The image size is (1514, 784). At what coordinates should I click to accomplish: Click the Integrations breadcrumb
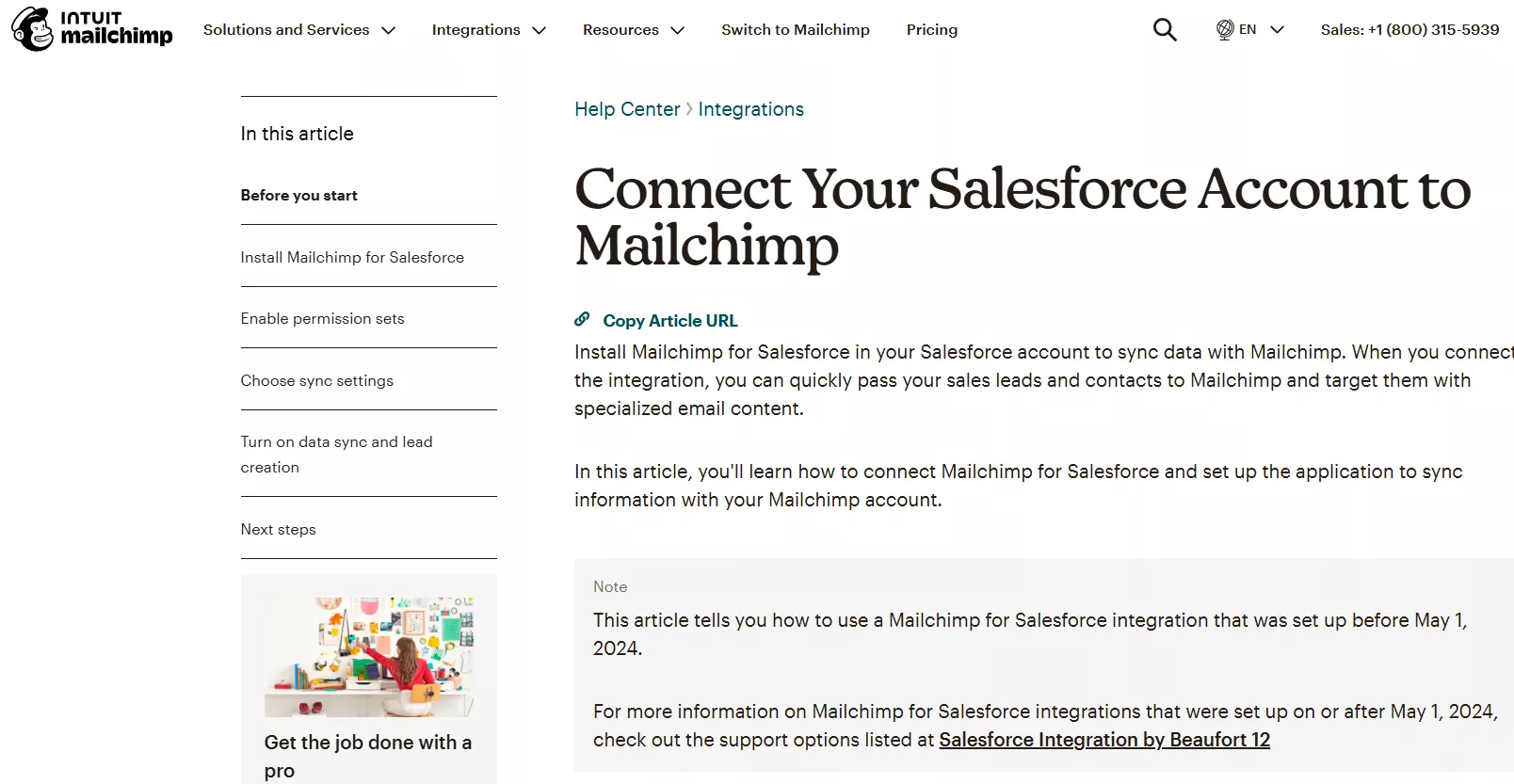click(750, 109)
